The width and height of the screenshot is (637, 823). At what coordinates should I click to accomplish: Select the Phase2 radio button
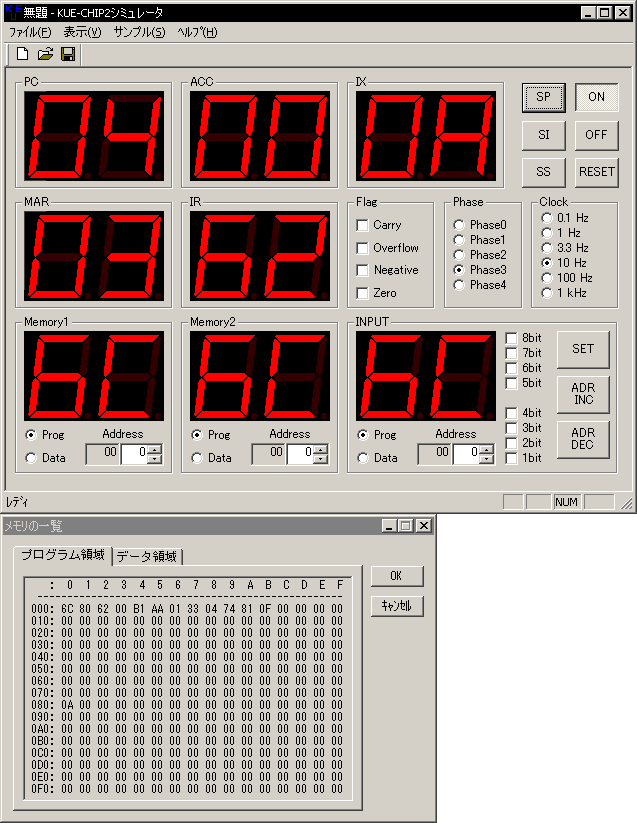click(459, 255)
